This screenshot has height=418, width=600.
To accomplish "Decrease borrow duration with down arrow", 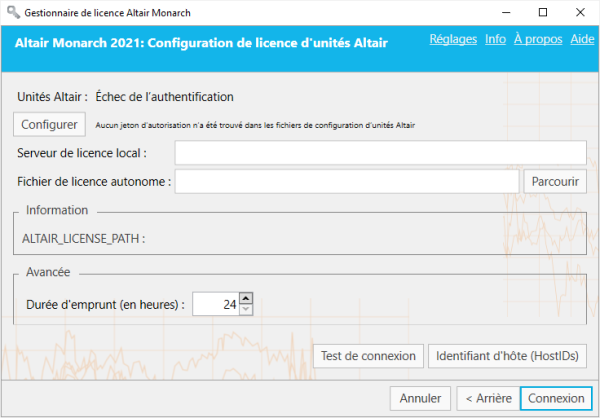I will tap(246, 310).
